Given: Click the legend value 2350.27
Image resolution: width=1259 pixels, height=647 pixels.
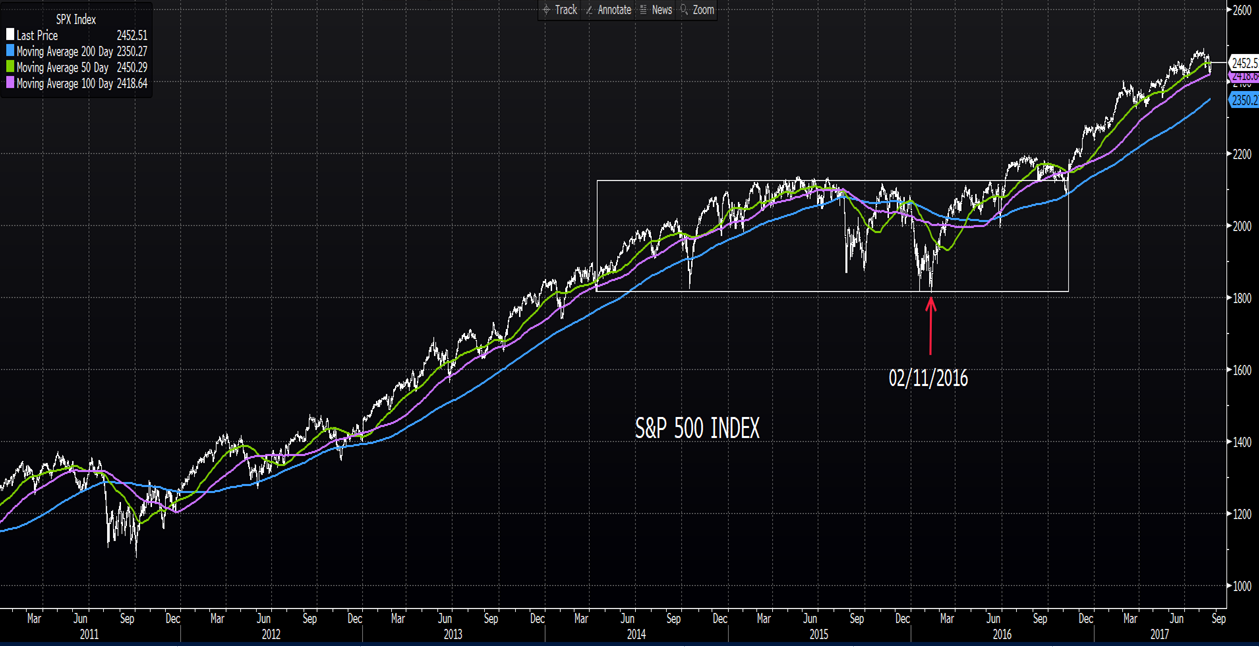Looking at the screenshot, I should point(132,51).
